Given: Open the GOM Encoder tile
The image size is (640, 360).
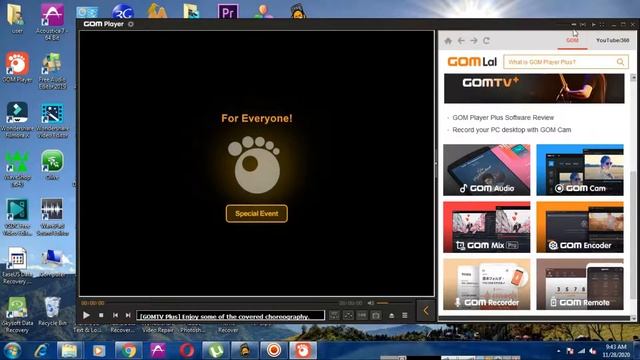Looking at the screenshot, I should tap(580, 227).
